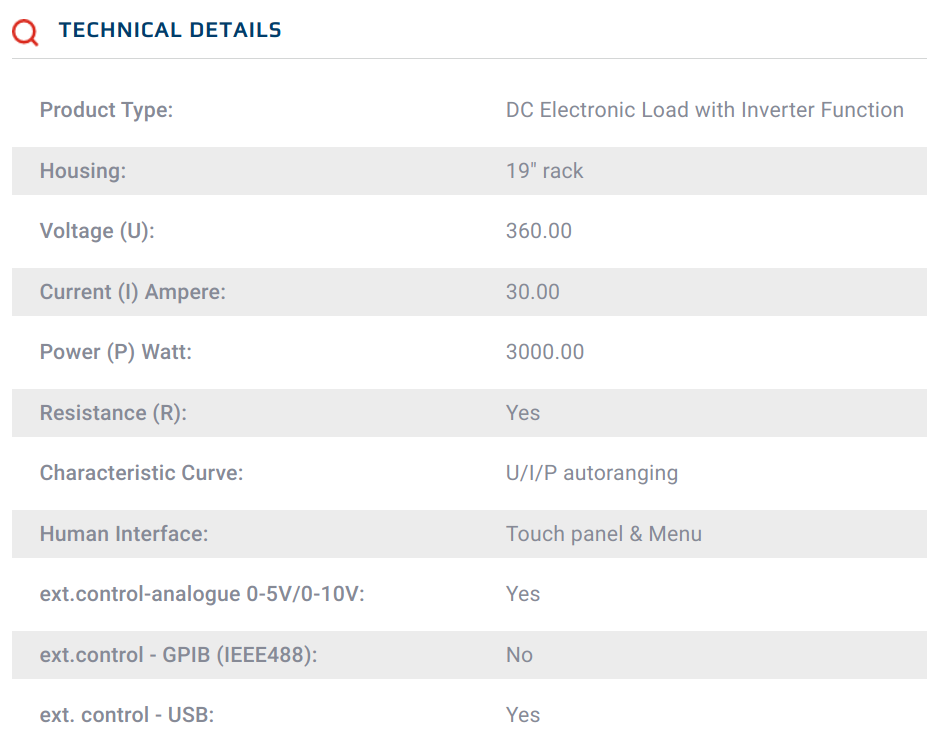
Task: Click the 30.00 current value
Action: coord(533,292)
